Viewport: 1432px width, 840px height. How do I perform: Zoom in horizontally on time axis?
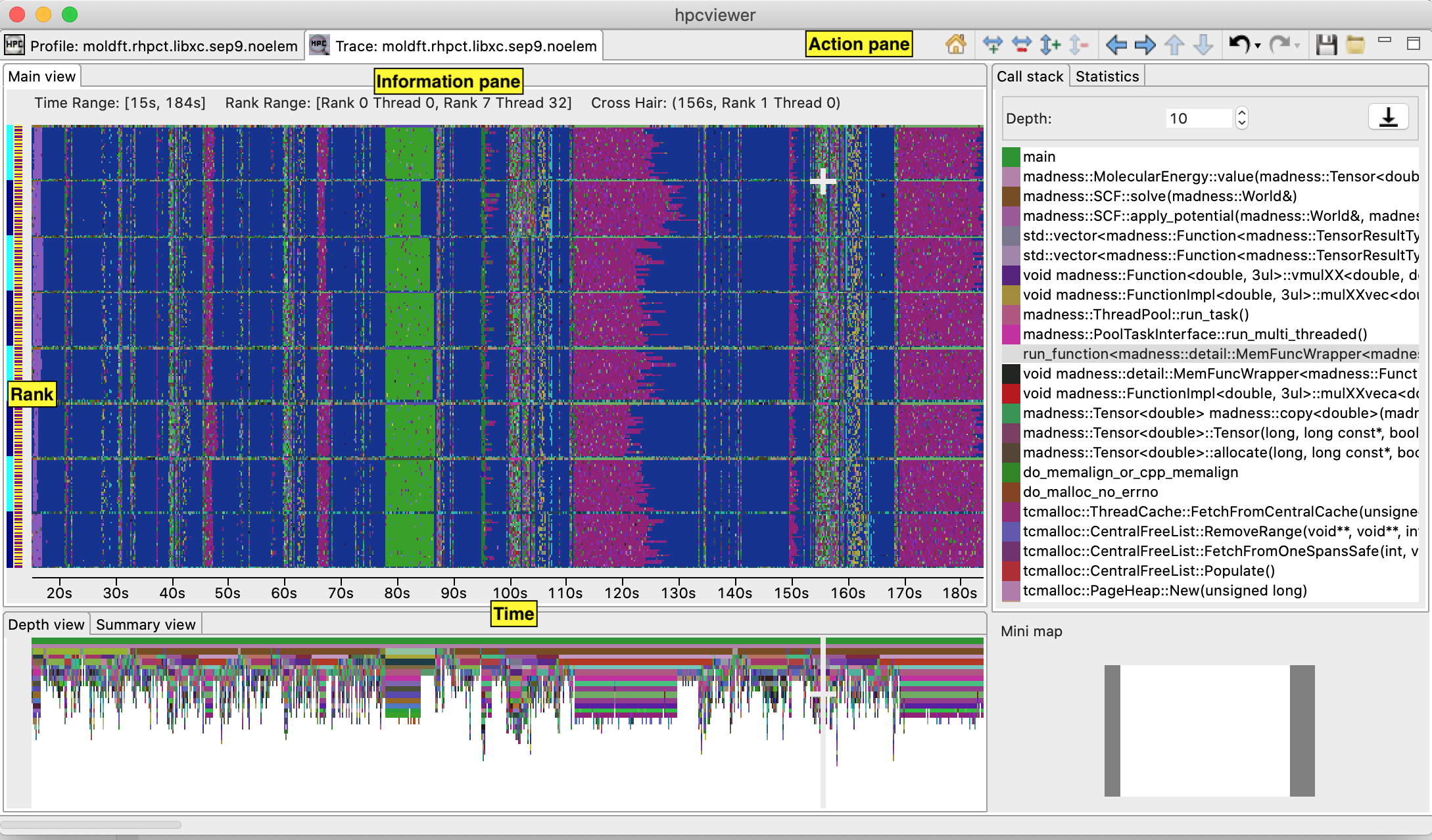(992, 45)
